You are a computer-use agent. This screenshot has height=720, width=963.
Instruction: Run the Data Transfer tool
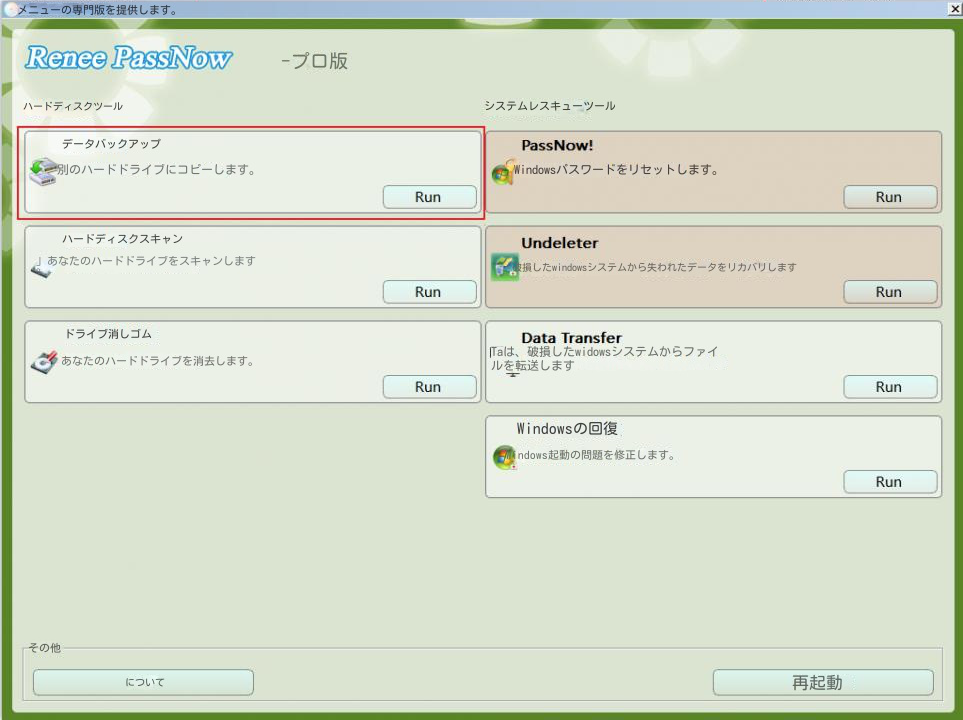click(x=888, y=386)
